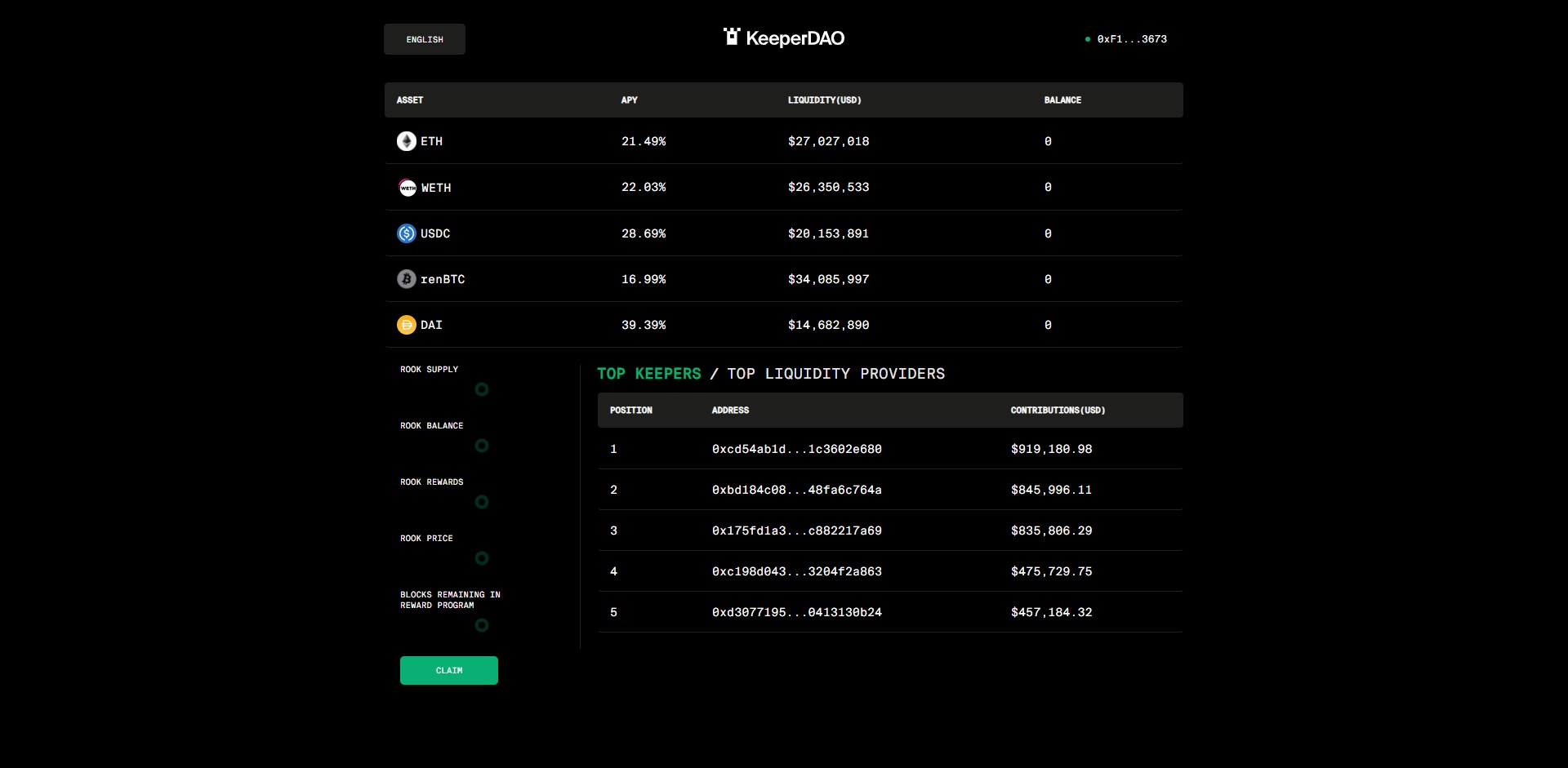This screenshot has height=768, width=1568.
Task: Click liquidity value $26,350,533
Action: pyautogui.click(x=829, y=187)
